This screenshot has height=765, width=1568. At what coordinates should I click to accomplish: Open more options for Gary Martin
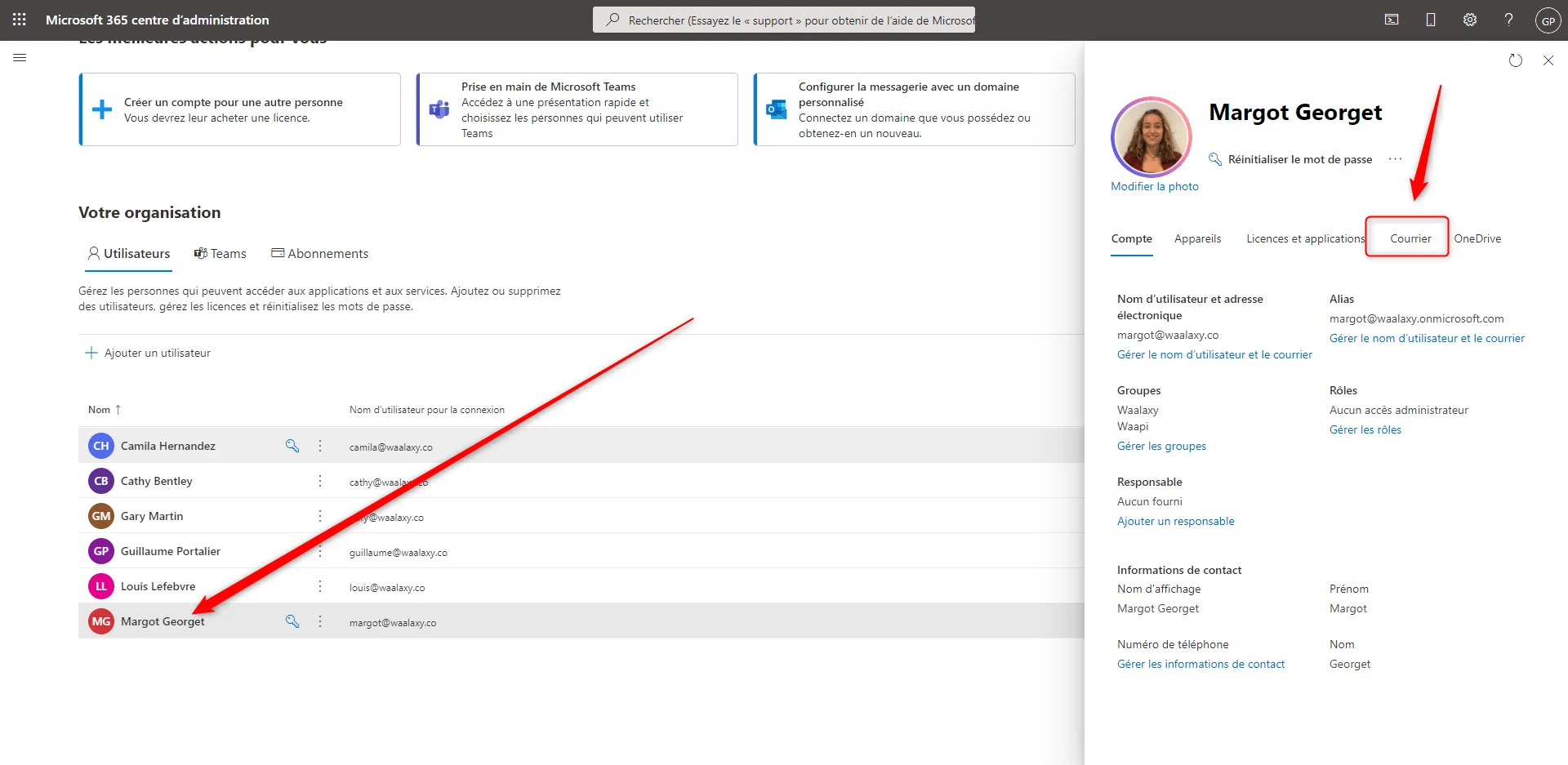(320, 516)
